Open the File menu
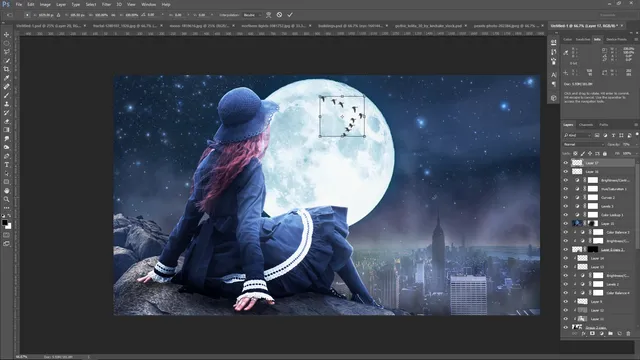This screenshot has width=640, height=360. pos(19,4)
